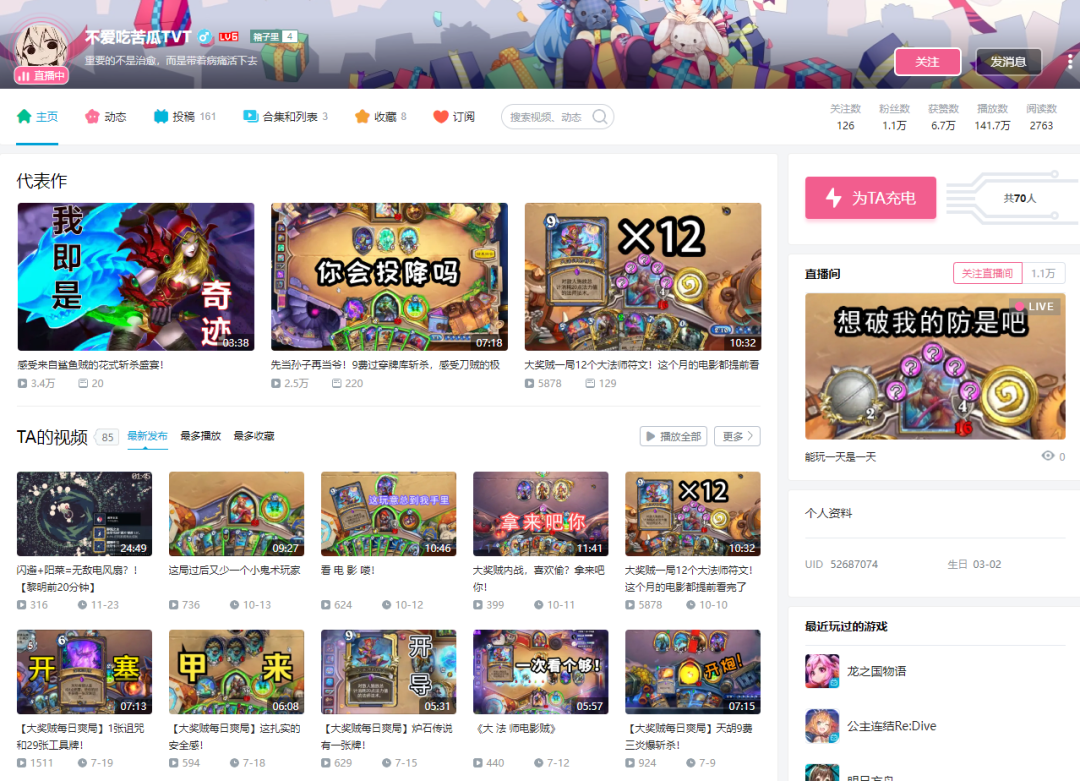Screen dimensions: 1080x781
Task: Click the 共70人 chargers count
Action: 1019,198
